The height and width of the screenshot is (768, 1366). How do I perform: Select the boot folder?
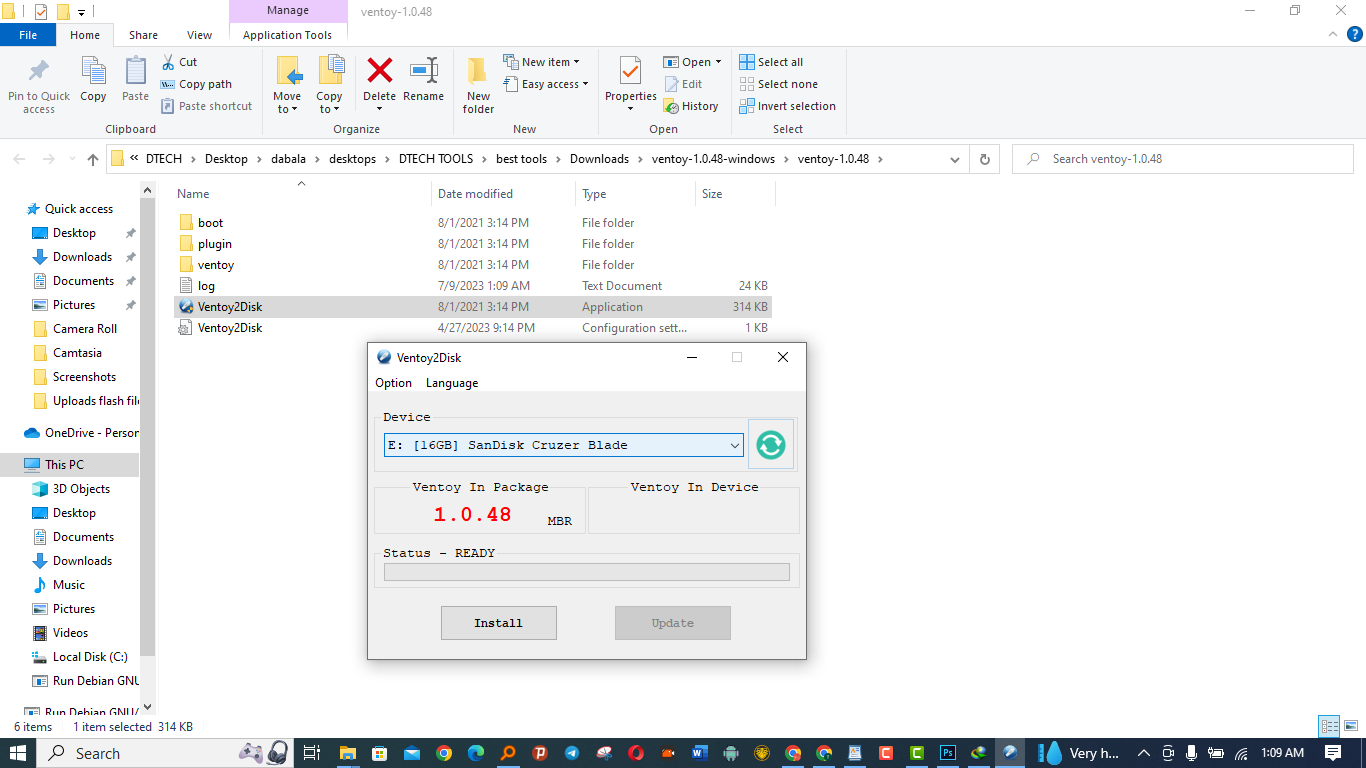click(210, 223)
